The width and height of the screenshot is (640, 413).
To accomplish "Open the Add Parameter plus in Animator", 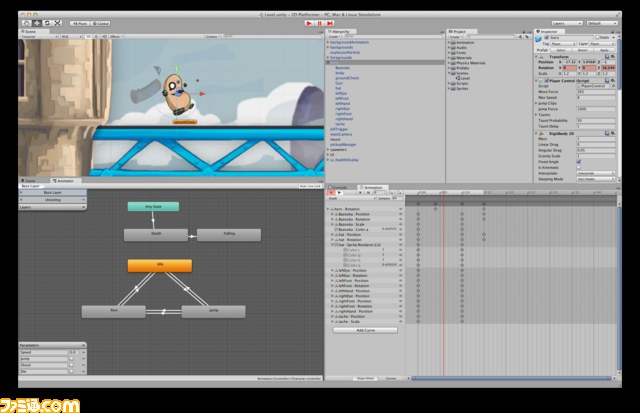I will 84,345.
